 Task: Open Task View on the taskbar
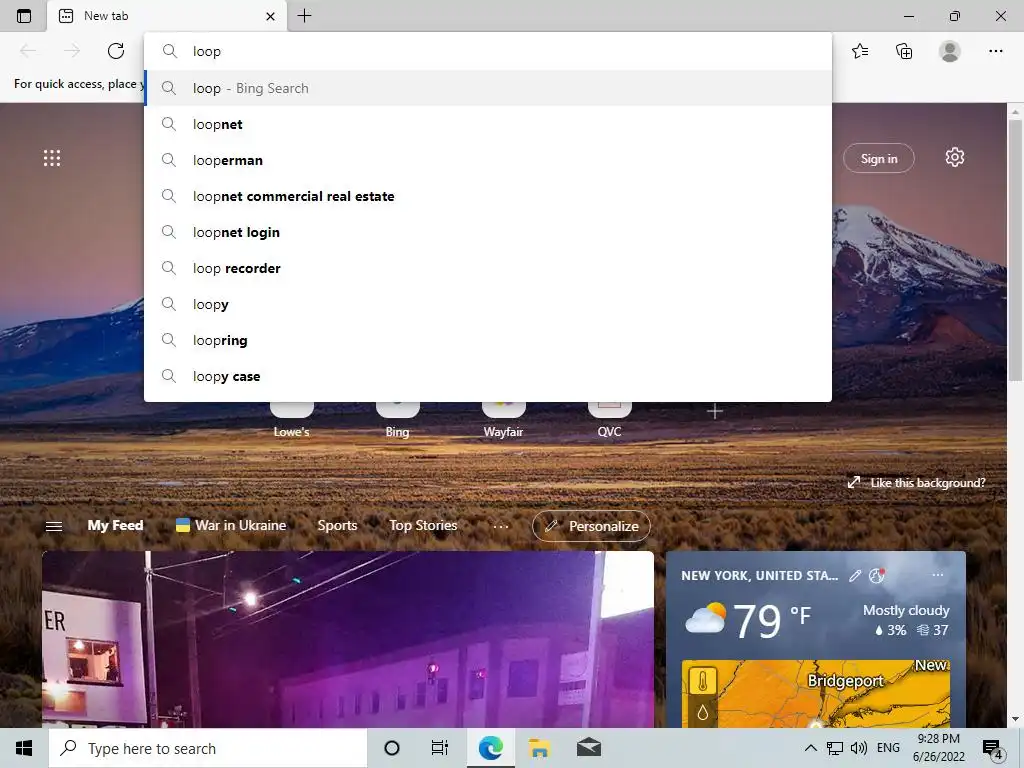[440, 748]
